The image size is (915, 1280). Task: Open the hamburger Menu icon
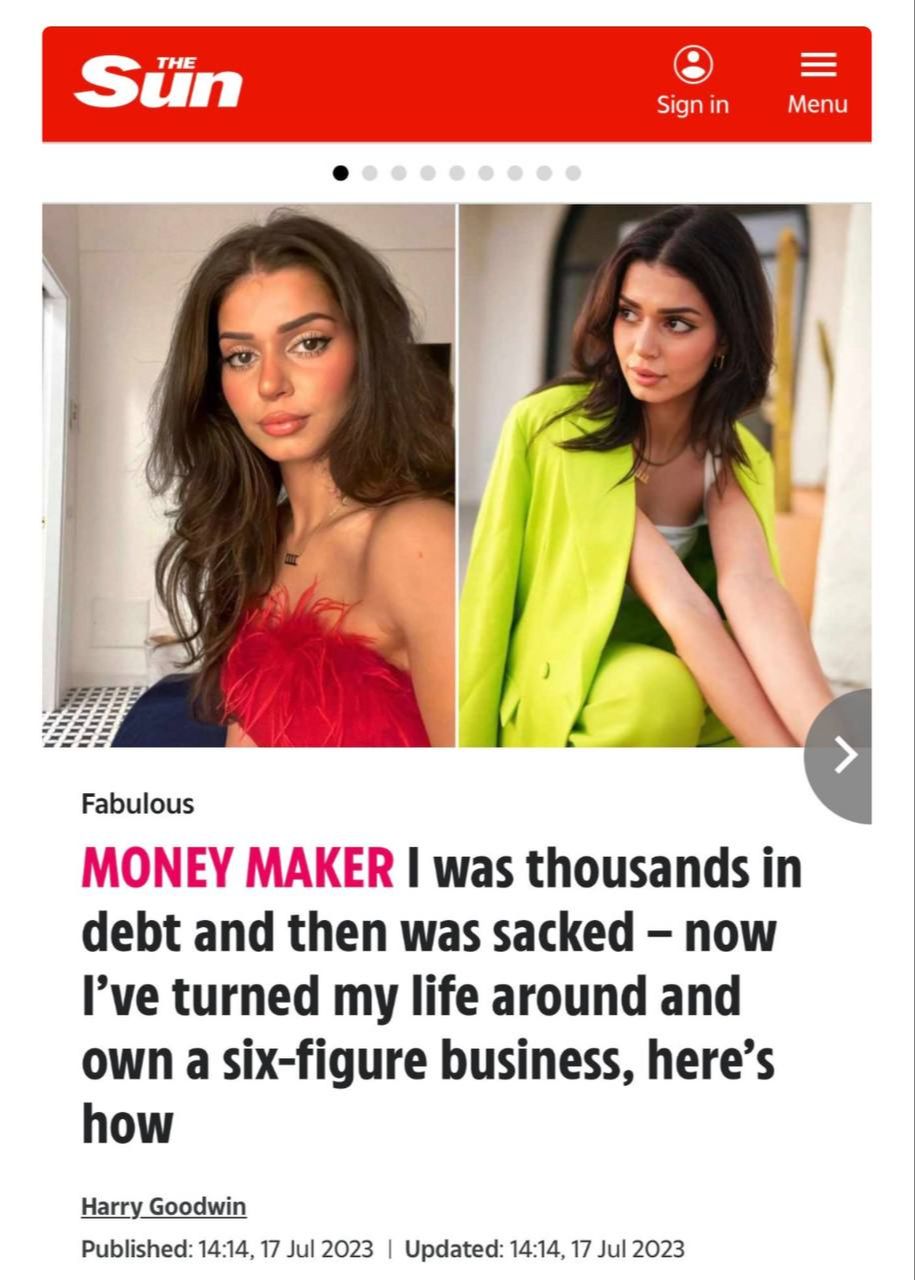[818, 65]
